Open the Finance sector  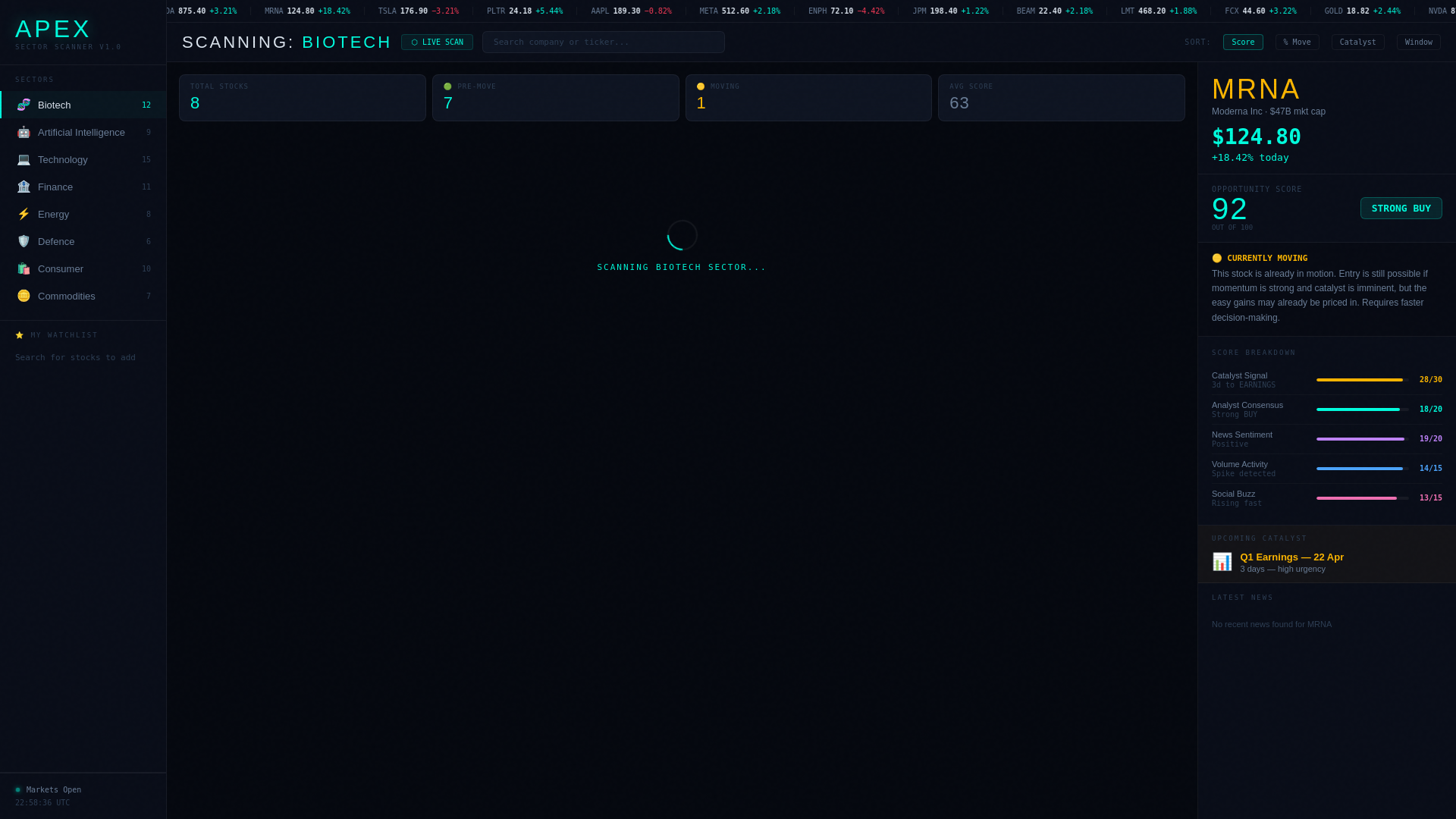[x=83, y=187]
